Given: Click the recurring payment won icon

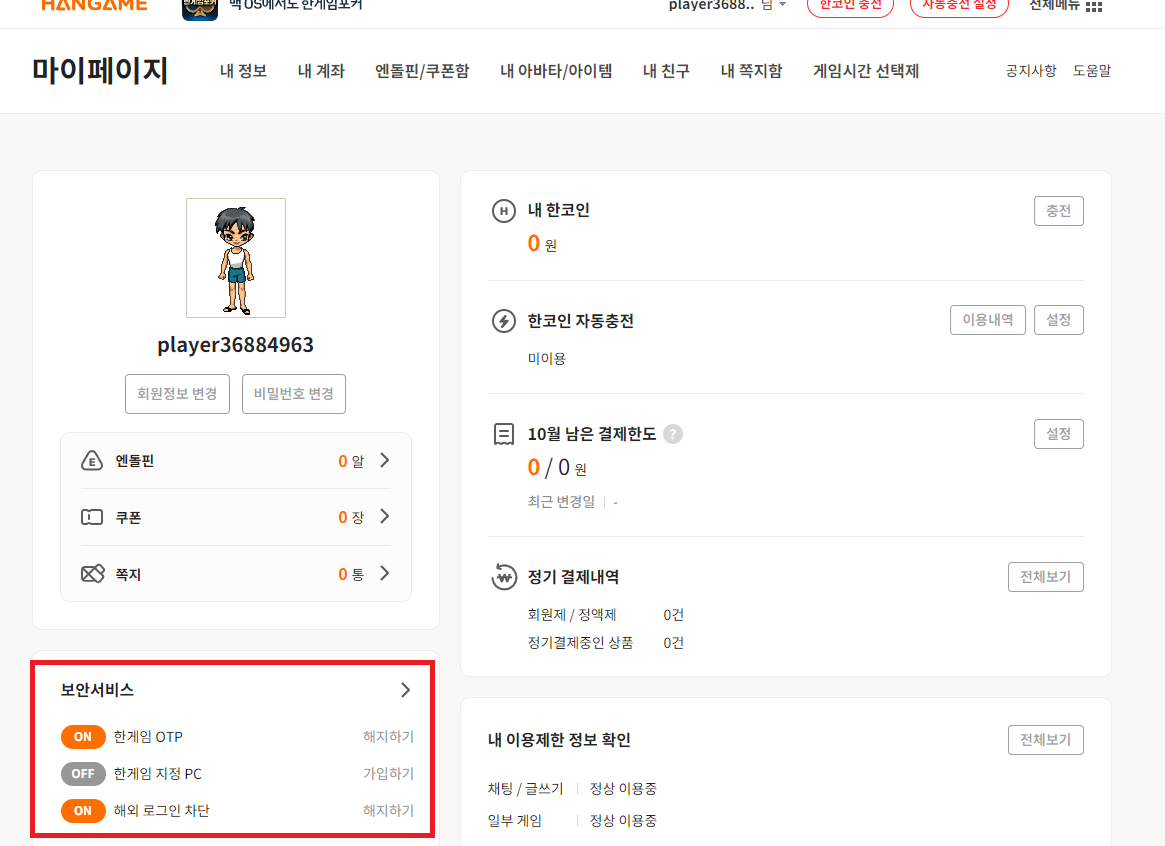Looking at the screenshot, I should (504, 577).
